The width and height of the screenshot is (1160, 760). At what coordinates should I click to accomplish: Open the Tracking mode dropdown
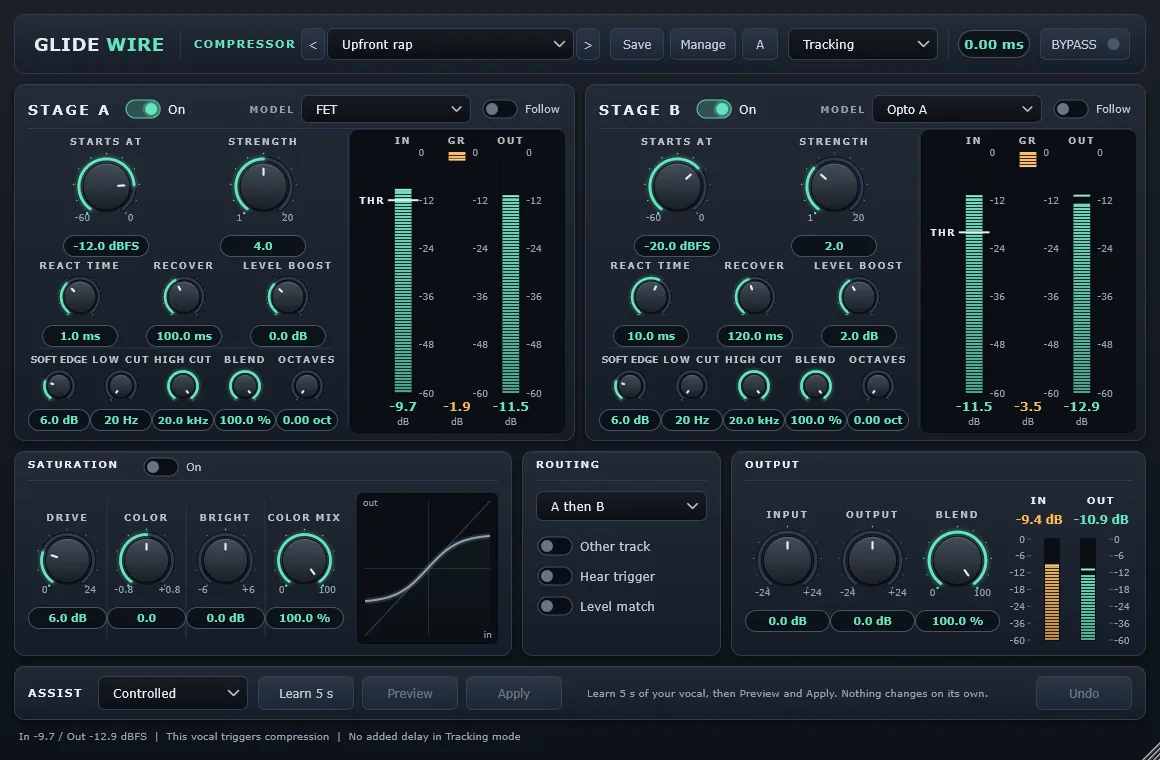(863, 44)
